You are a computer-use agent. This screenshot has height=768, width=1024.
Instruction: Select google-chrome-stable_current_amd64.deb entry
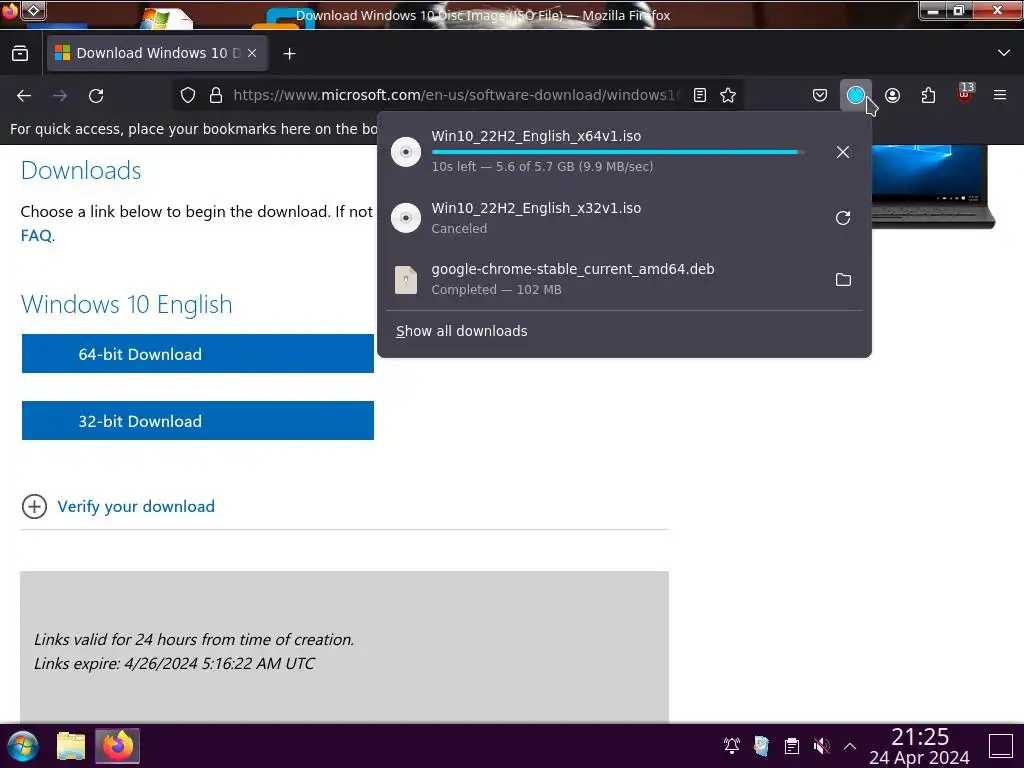[624, 279]
